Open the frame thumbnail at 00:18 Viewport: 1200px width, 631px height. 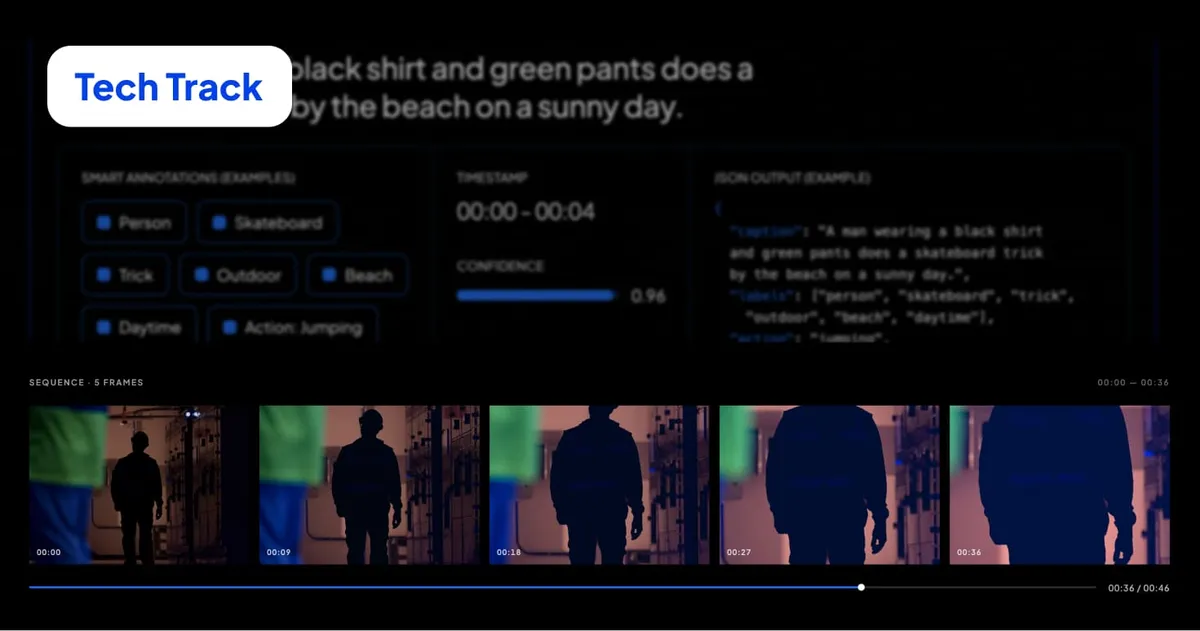pos(599,485)
